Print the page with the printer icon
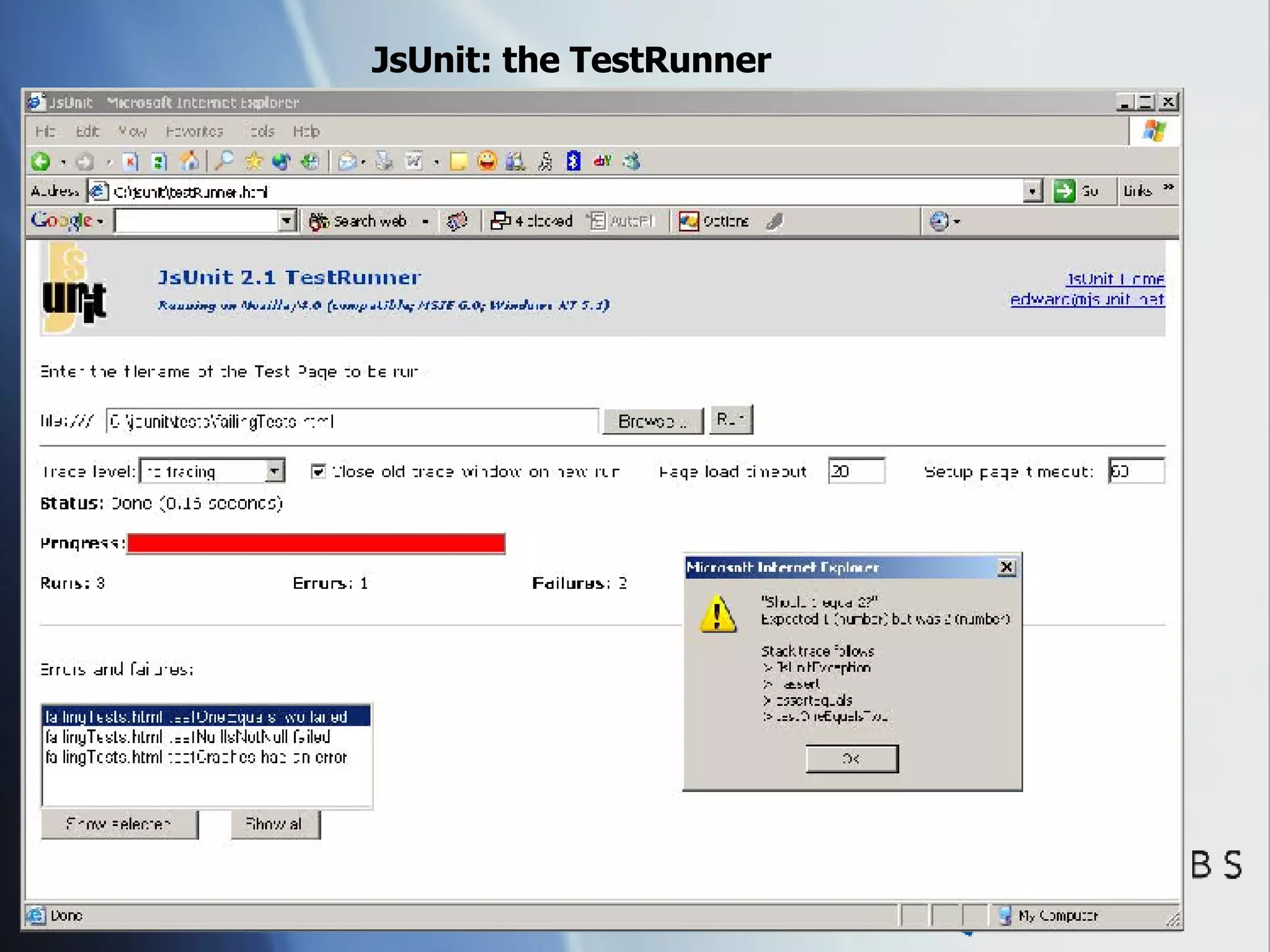Screen dimensions: 1270x952 (384, 162)
